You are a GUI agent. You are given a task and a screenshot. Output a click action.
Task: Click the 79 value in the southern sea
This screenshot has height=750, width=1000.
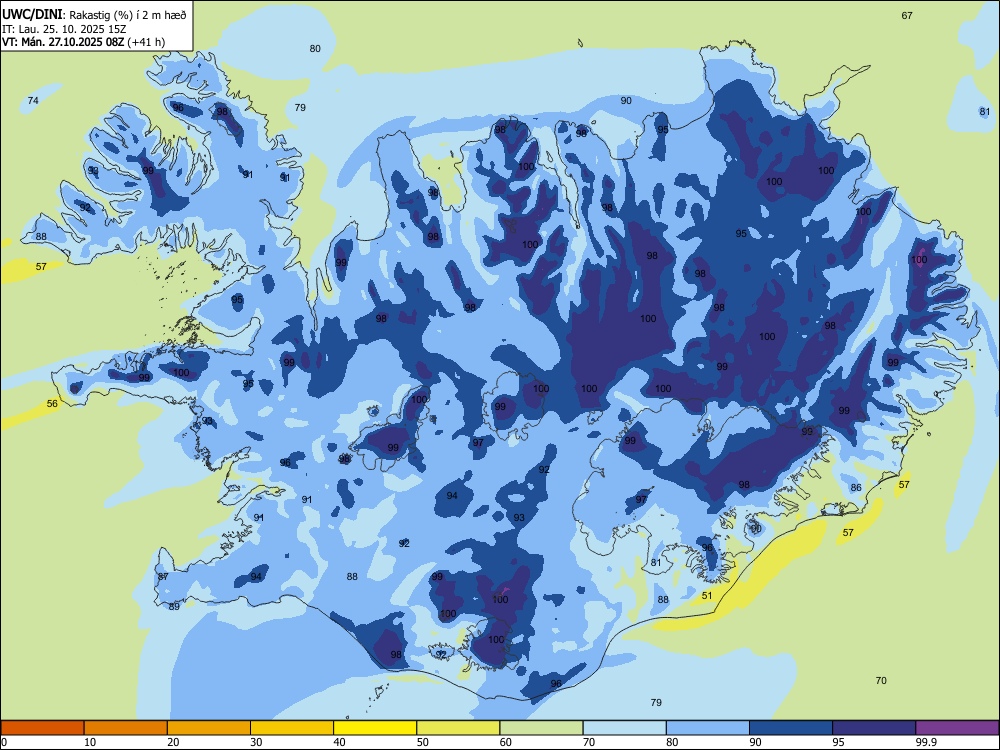[656, 702]
